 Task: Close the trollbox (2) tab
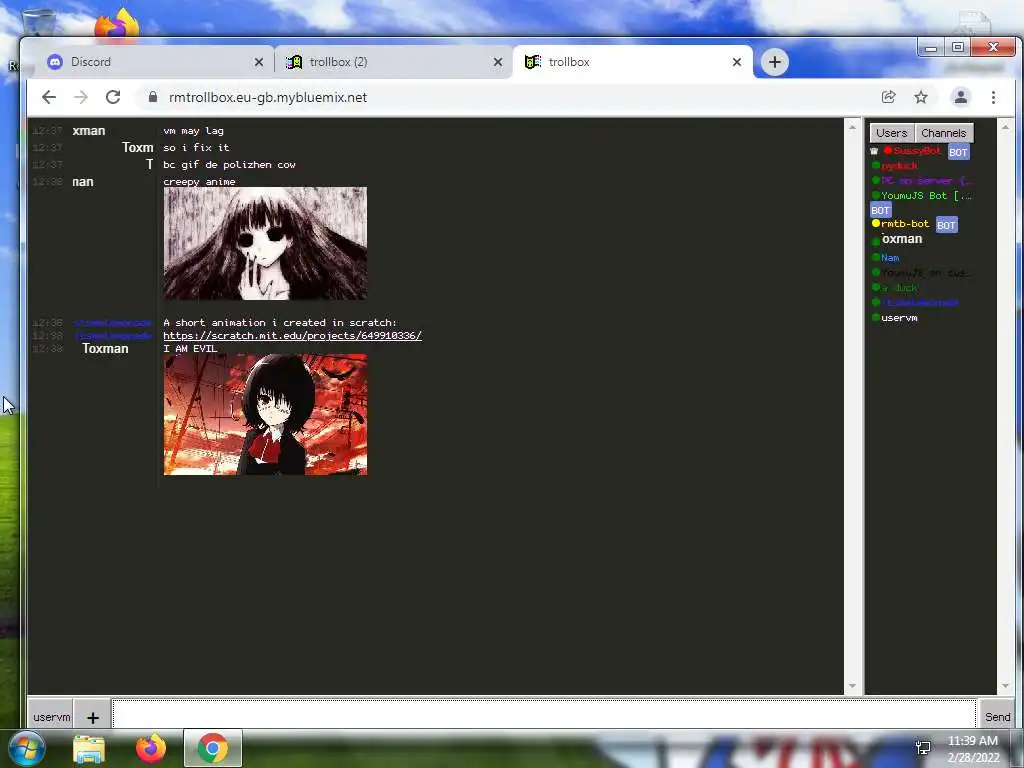coord(498,62)
